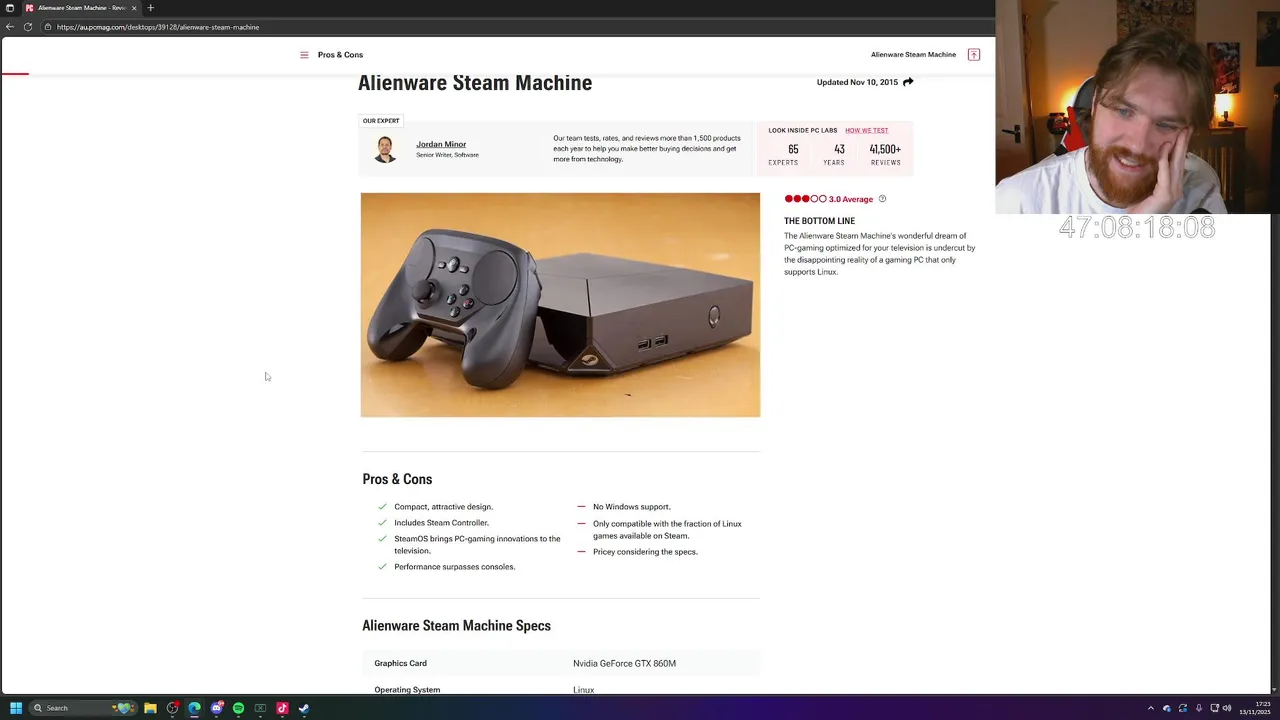Click the microphone tray icon
The width and height of the screenshot is (1280, 720).
[1198, 708]
